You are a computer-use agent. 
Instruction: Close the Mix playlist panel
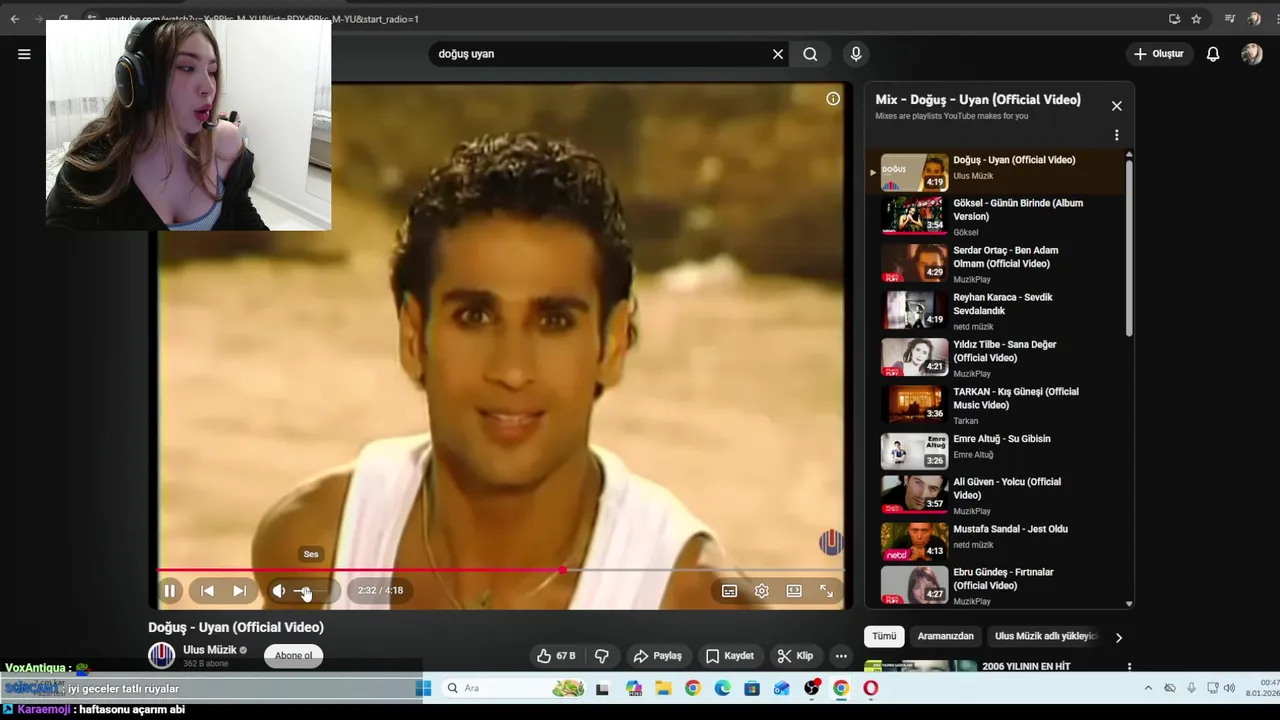click(x=1117, y=106)
